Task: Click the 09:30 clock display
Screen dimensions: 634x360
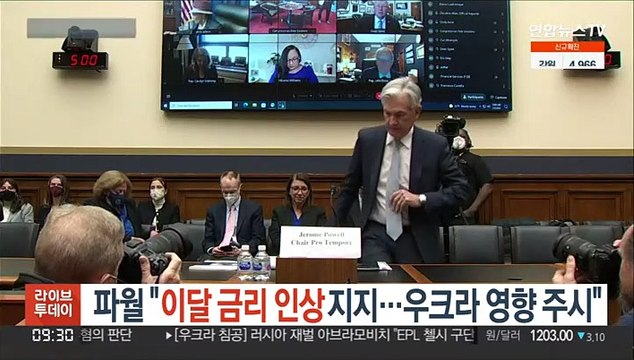Action: [x=53, y=335]
